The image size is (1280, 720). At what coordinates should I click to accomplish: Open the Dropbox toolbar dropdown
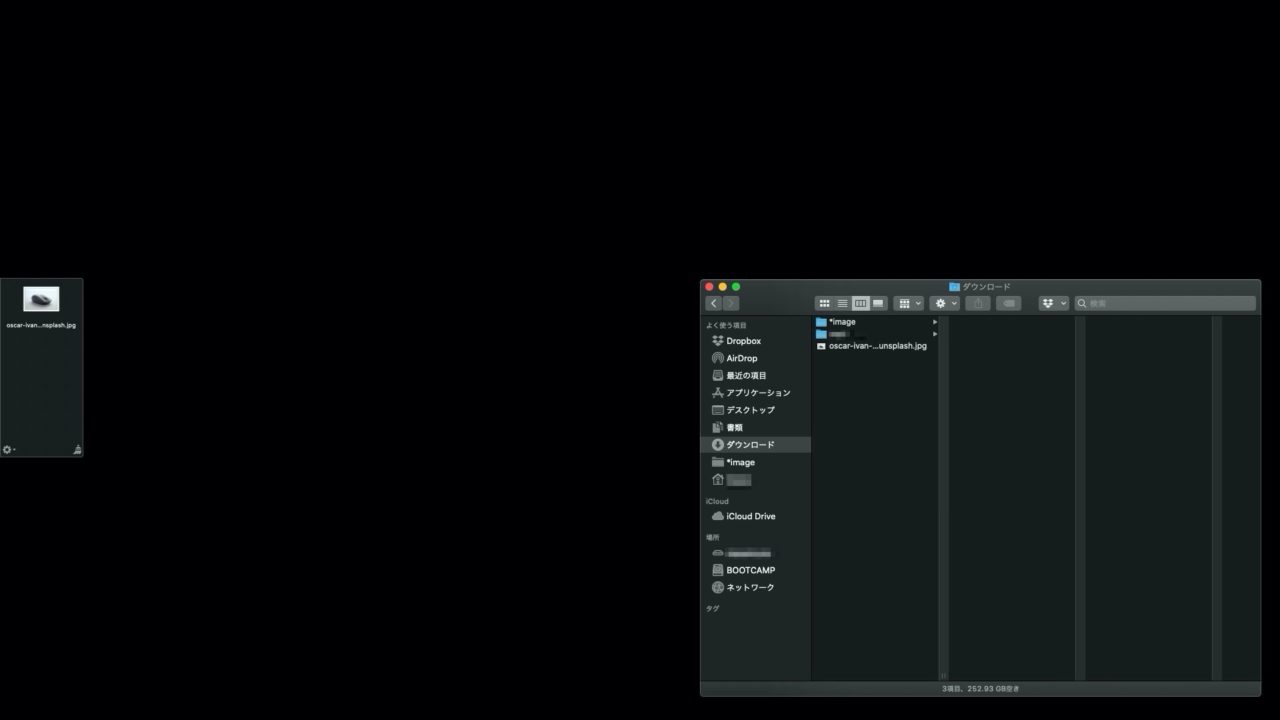tap(1054, 303)
